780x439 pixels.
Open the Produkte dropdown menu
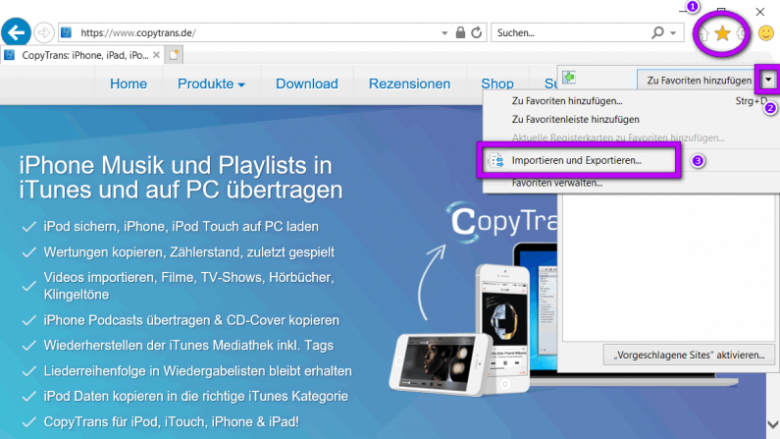tap(211, 84)
